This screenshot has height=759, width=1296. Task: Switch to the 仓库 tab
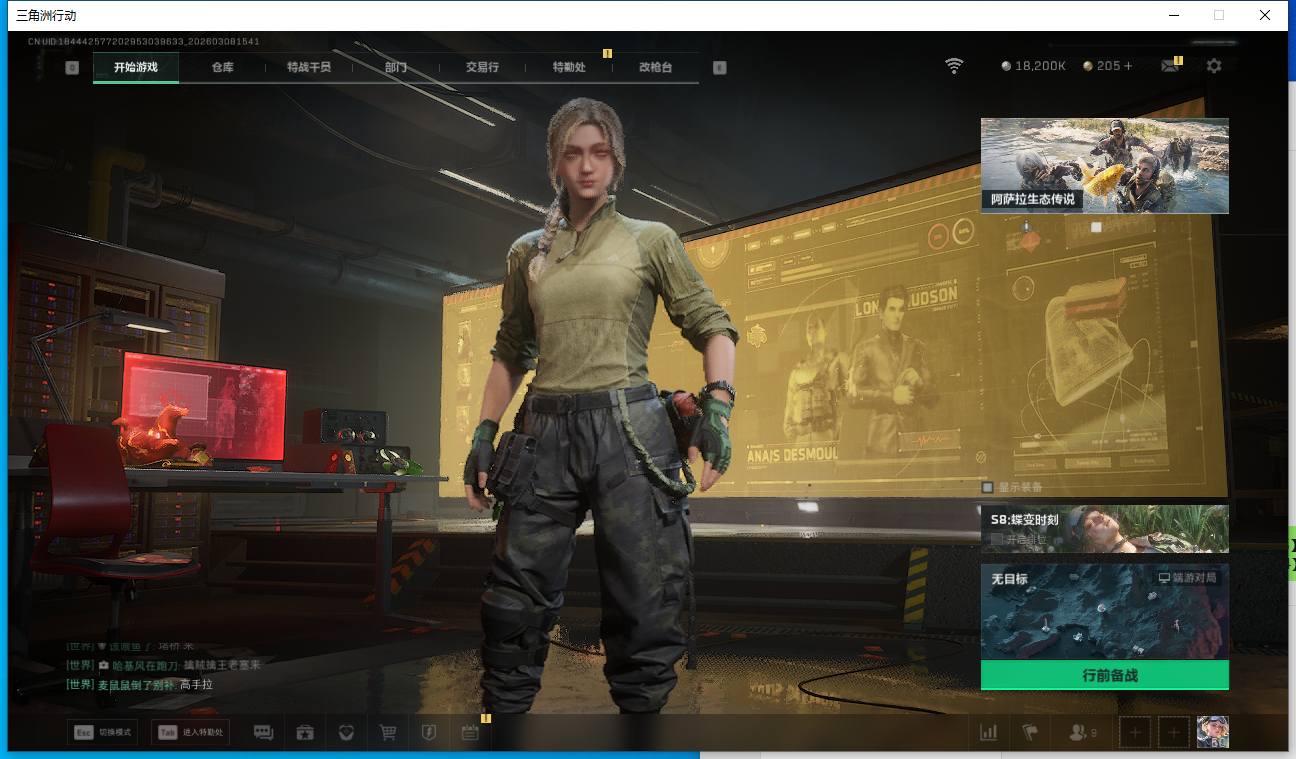(x=222, y=67)
